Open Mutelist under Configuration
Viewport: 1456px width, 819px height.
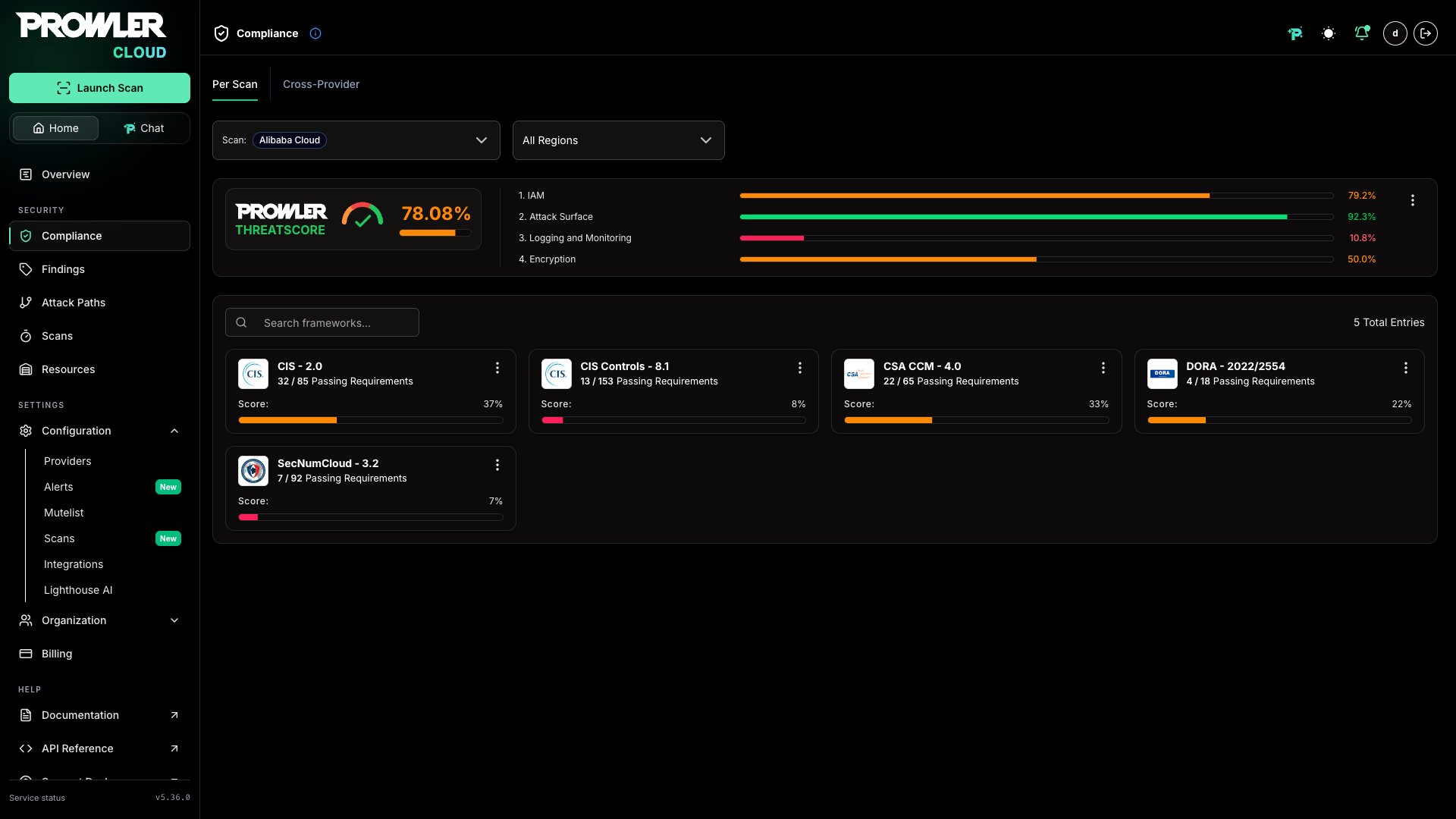point(64,513)
